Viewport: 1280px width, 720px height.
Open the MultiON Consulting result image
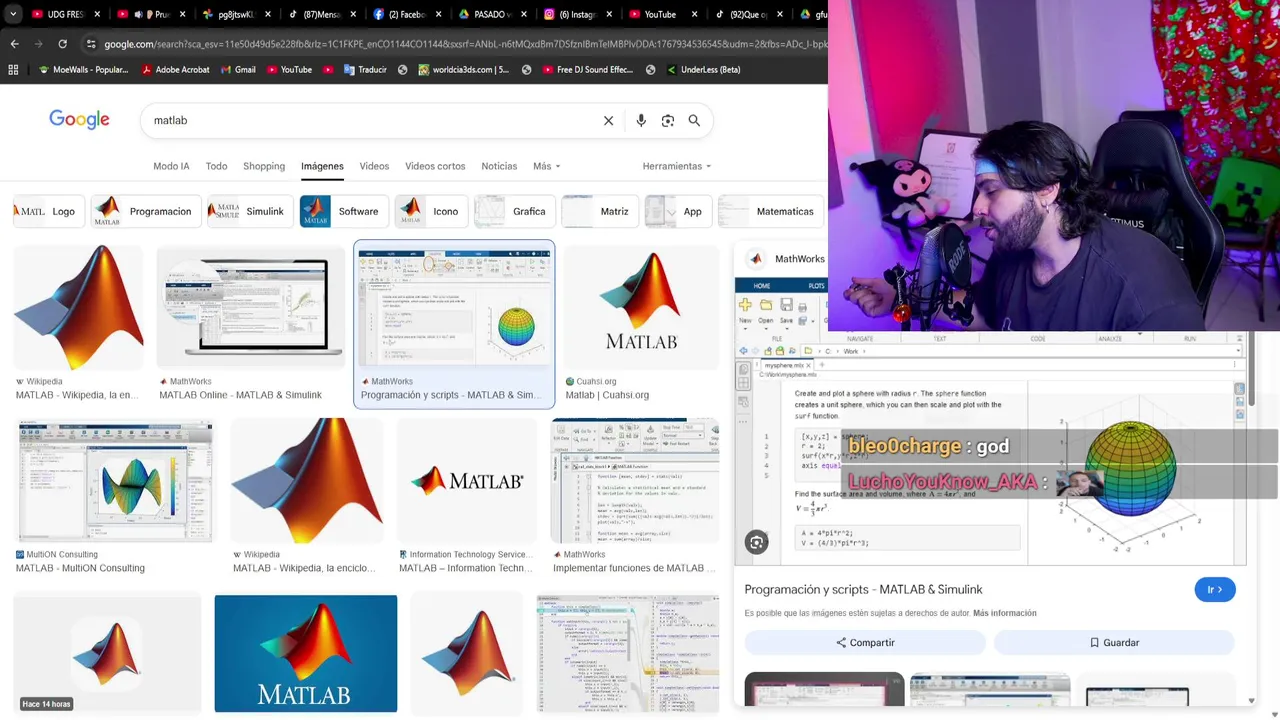[115, 481]
